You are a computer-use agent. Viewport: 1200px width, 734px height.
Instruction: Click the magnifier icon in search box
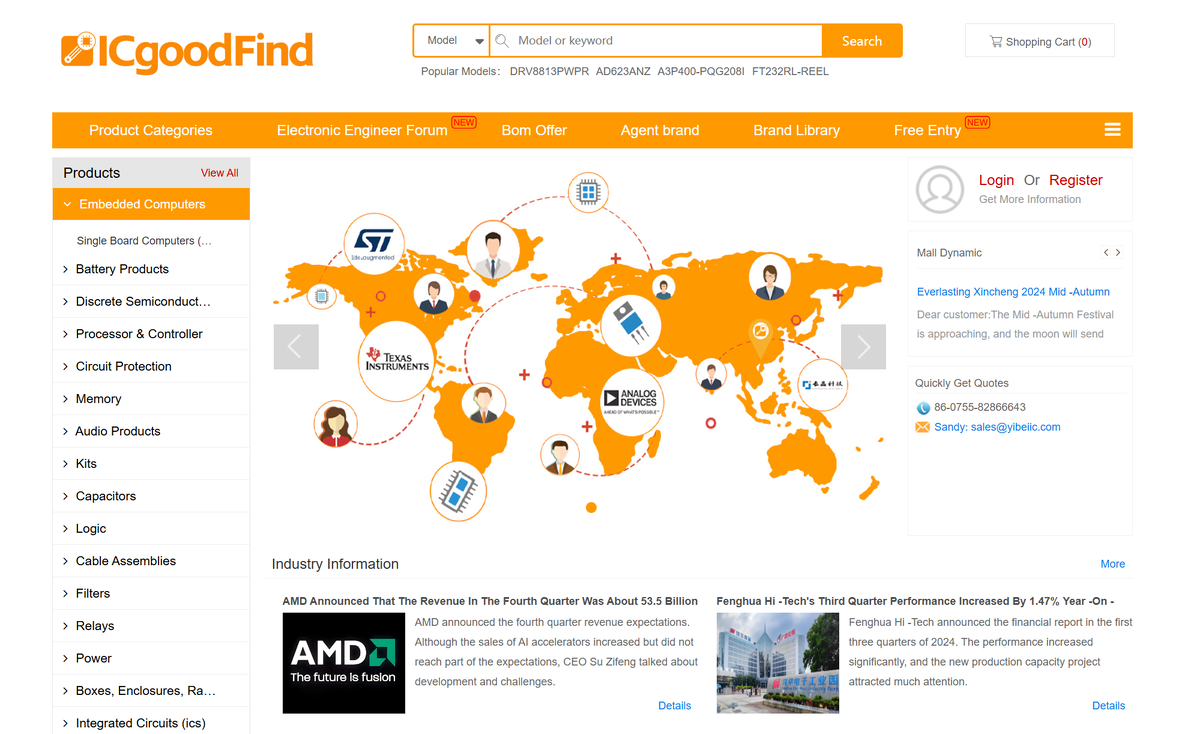point(502,41)
